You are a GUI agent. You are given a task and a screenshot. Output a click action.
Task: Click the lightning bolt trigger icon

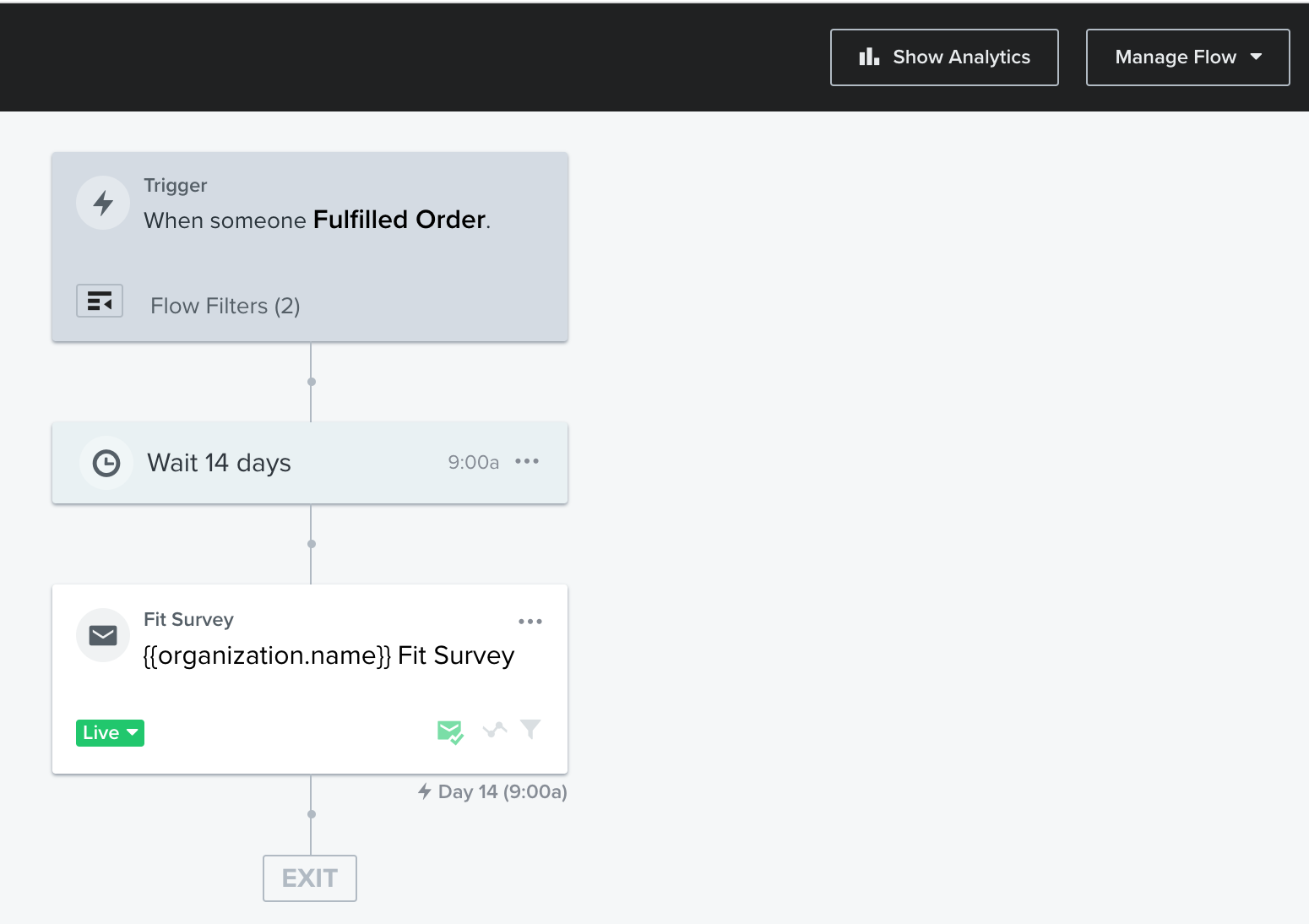tap(103, 203)
